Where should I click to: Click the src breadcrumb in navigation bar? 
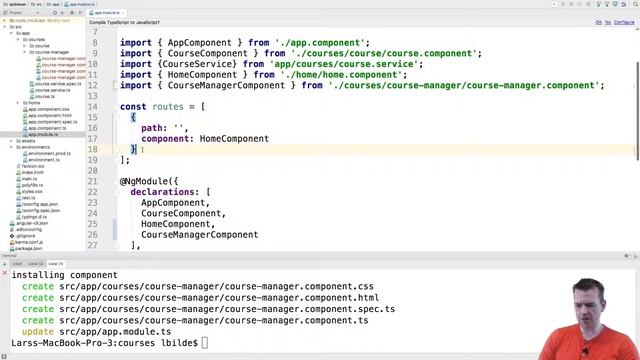[x=36, y=4]
